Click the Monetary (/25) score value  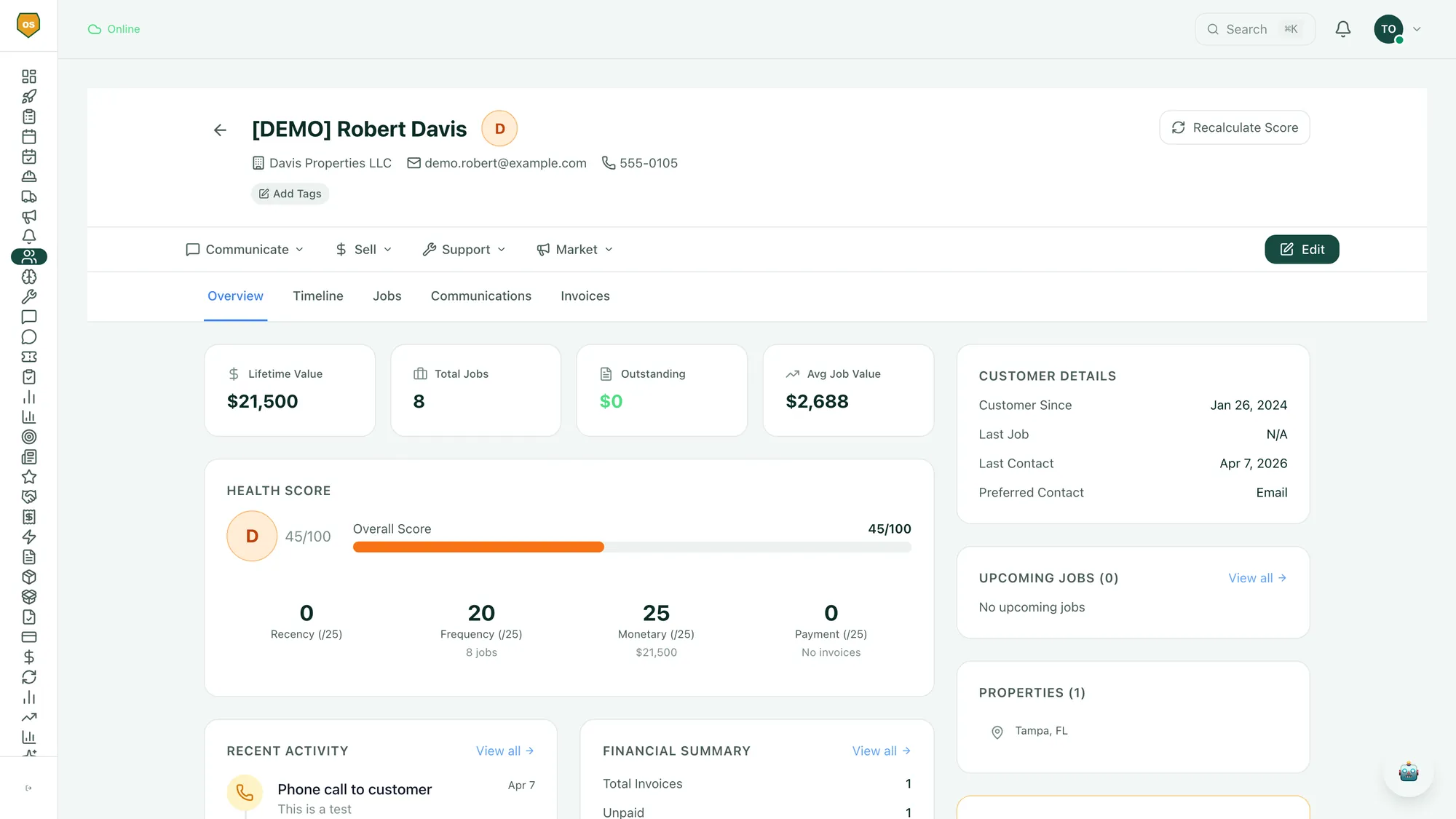pyautogui.click(x=656, y=613)
